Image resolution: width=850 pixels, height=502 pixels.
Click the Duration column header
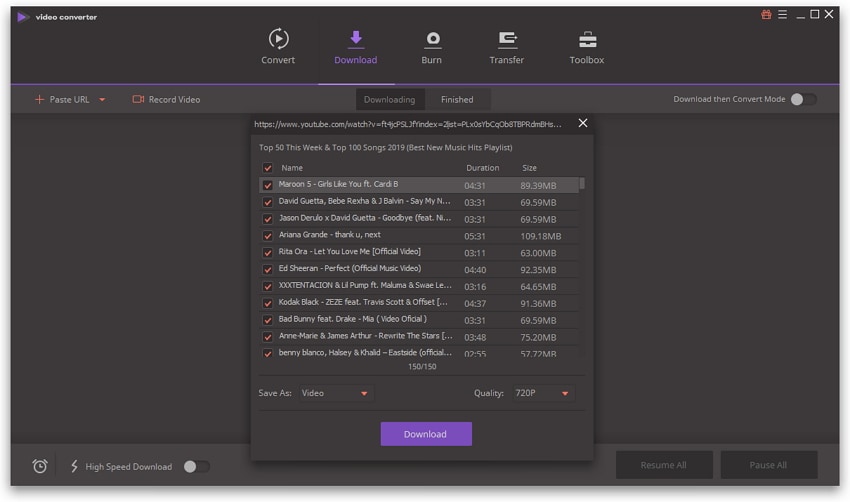(482, 168)
